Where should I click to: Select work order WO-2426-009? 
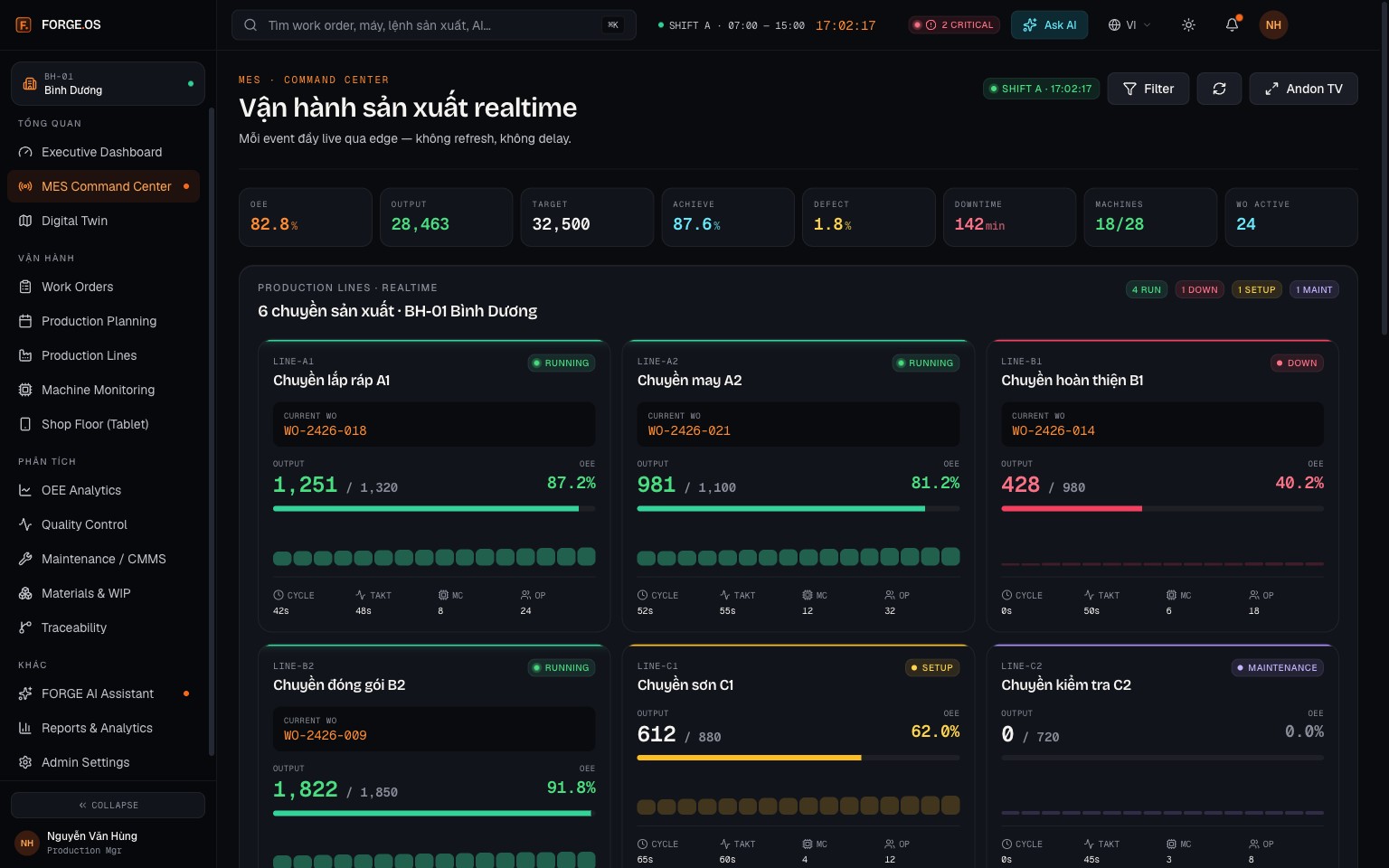[326, 735]
